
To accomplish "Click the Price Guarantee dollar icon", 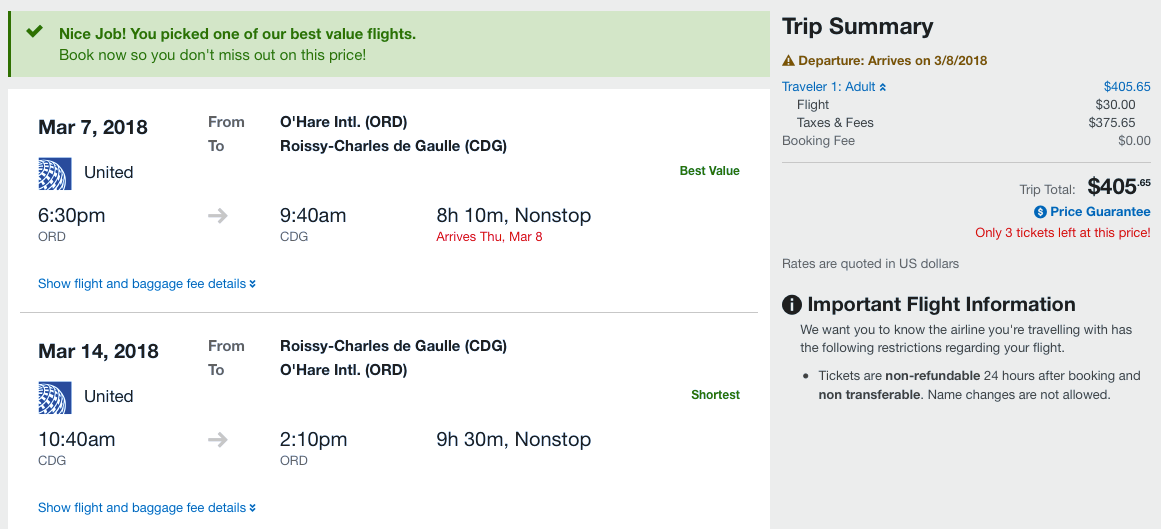I will 1040,212.
